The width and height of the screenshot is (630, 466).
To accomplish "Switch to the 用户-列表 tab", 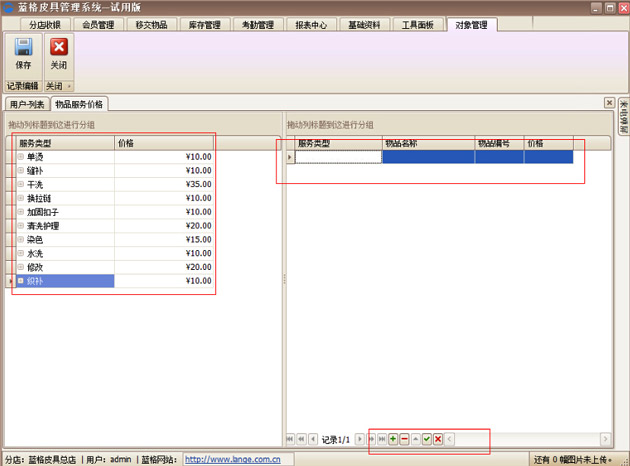I will [x=27, y=104].
